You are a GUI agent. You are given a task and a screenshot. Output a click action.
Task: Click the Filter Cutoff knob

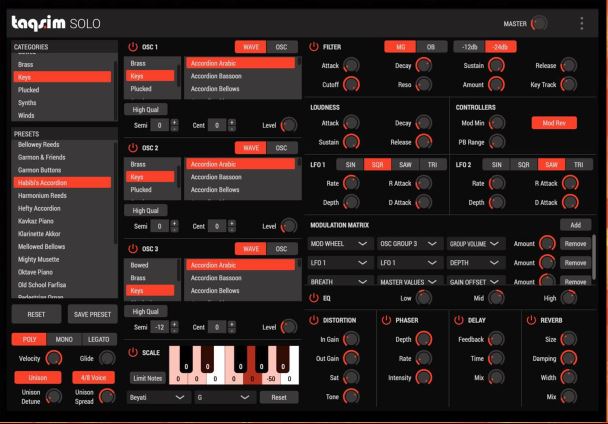tap(351, 85)
